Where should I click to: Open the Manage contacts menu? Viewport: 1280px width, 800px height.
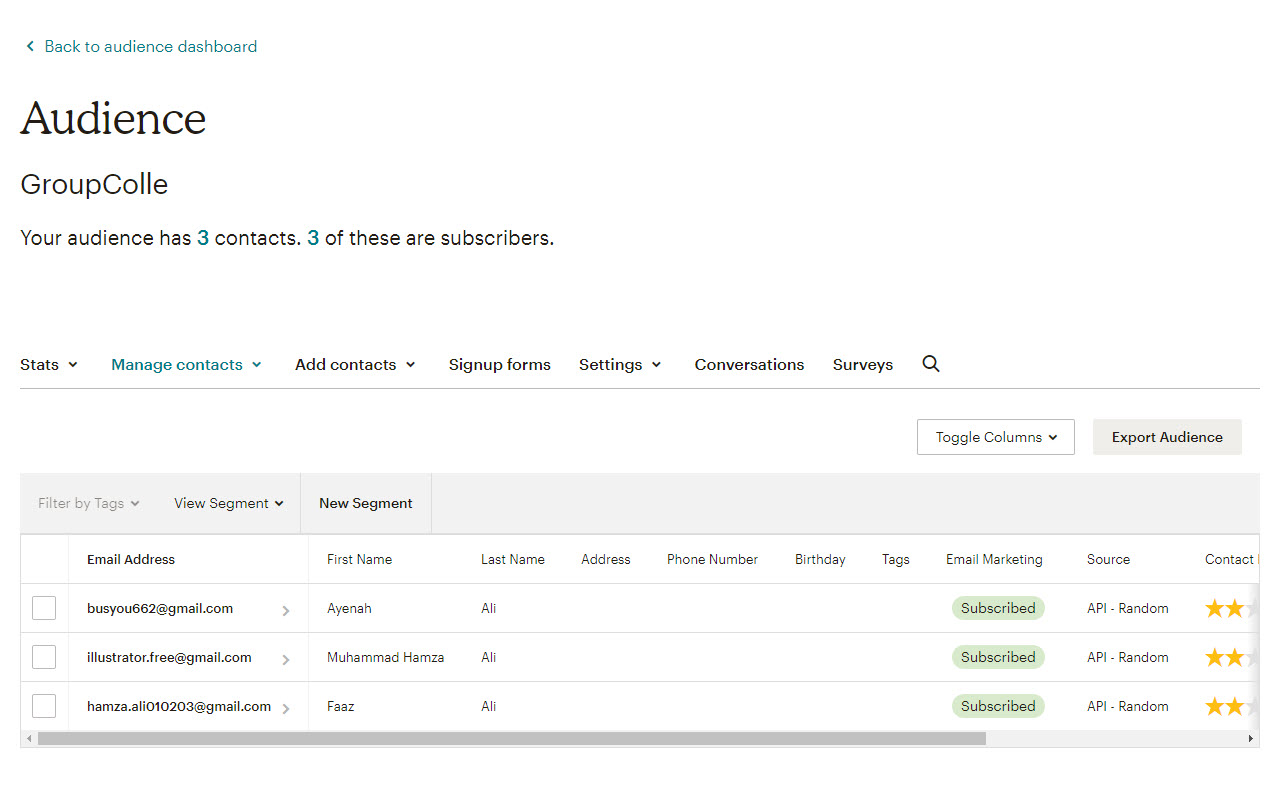[x=186, y=365]
